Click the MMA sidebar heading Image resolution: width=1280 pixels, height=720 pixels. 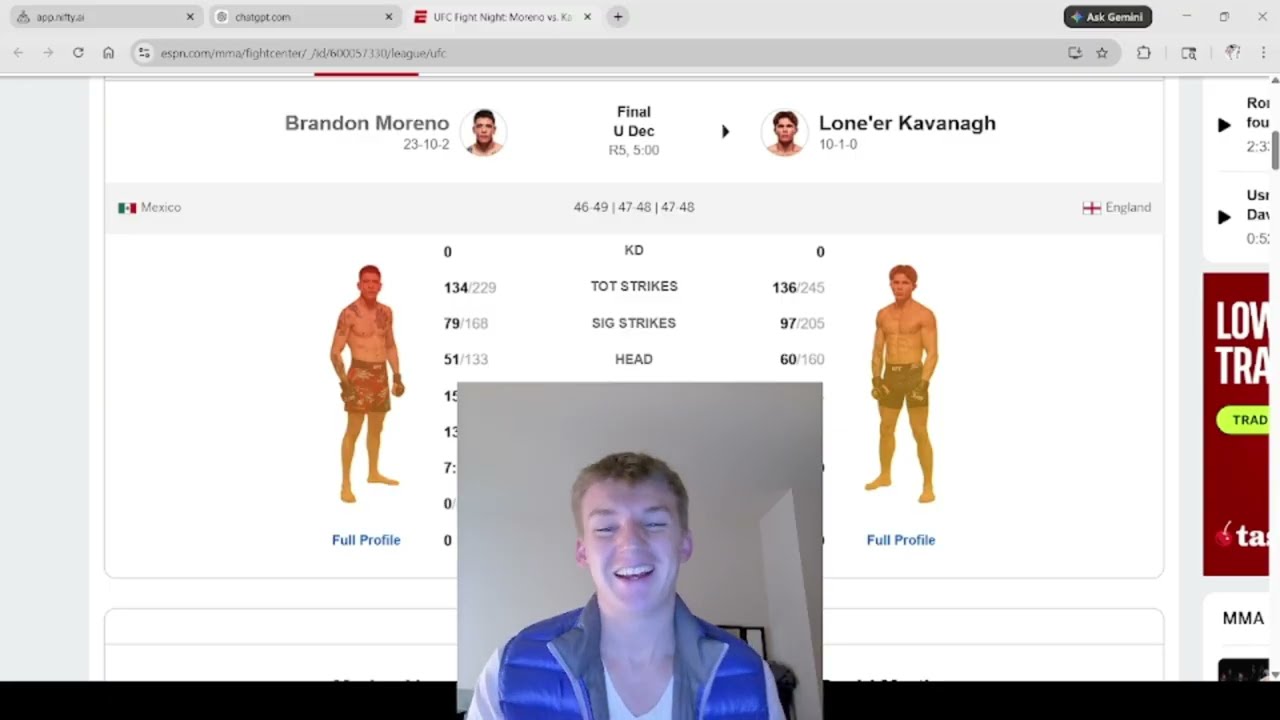[x=1243, y=619]
